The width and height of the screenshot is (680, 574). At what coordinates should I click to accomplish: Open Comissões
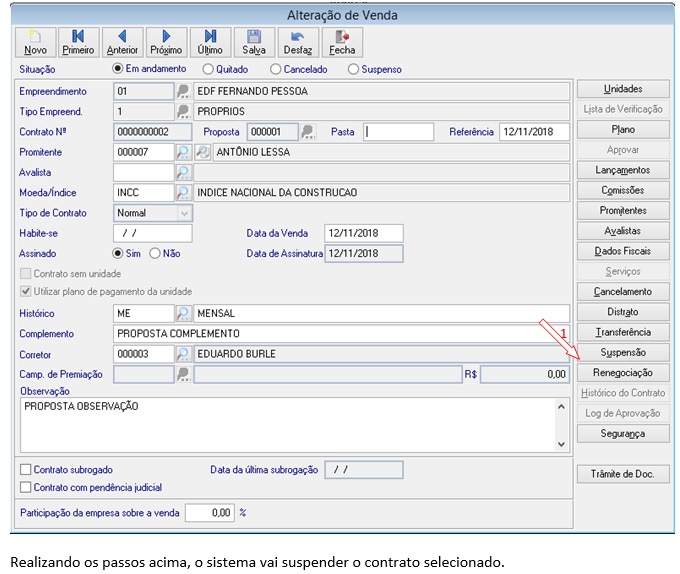coord(623,190)
